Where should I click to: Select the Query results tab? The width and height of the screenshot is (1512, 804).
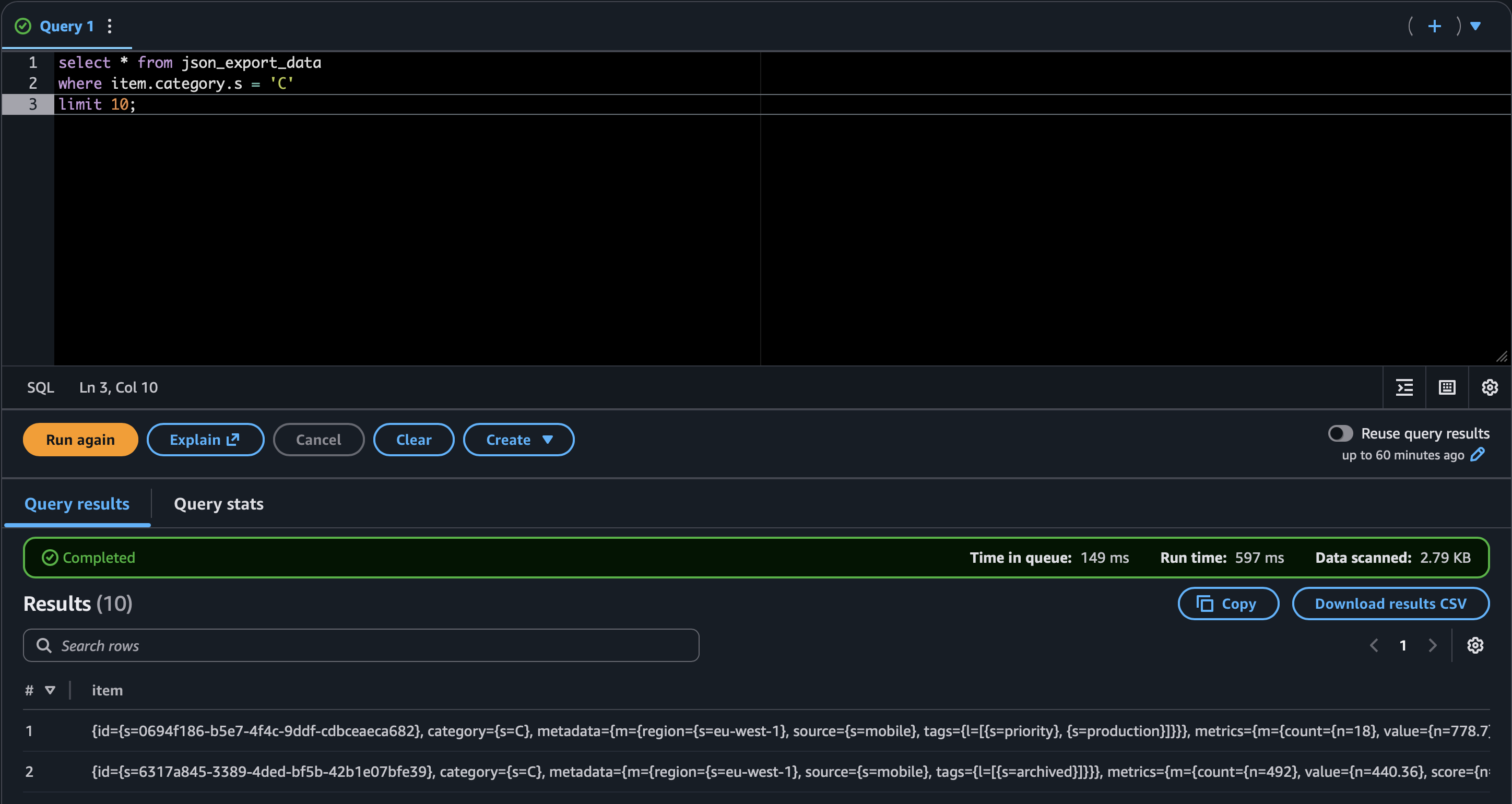tap(77, 503)
